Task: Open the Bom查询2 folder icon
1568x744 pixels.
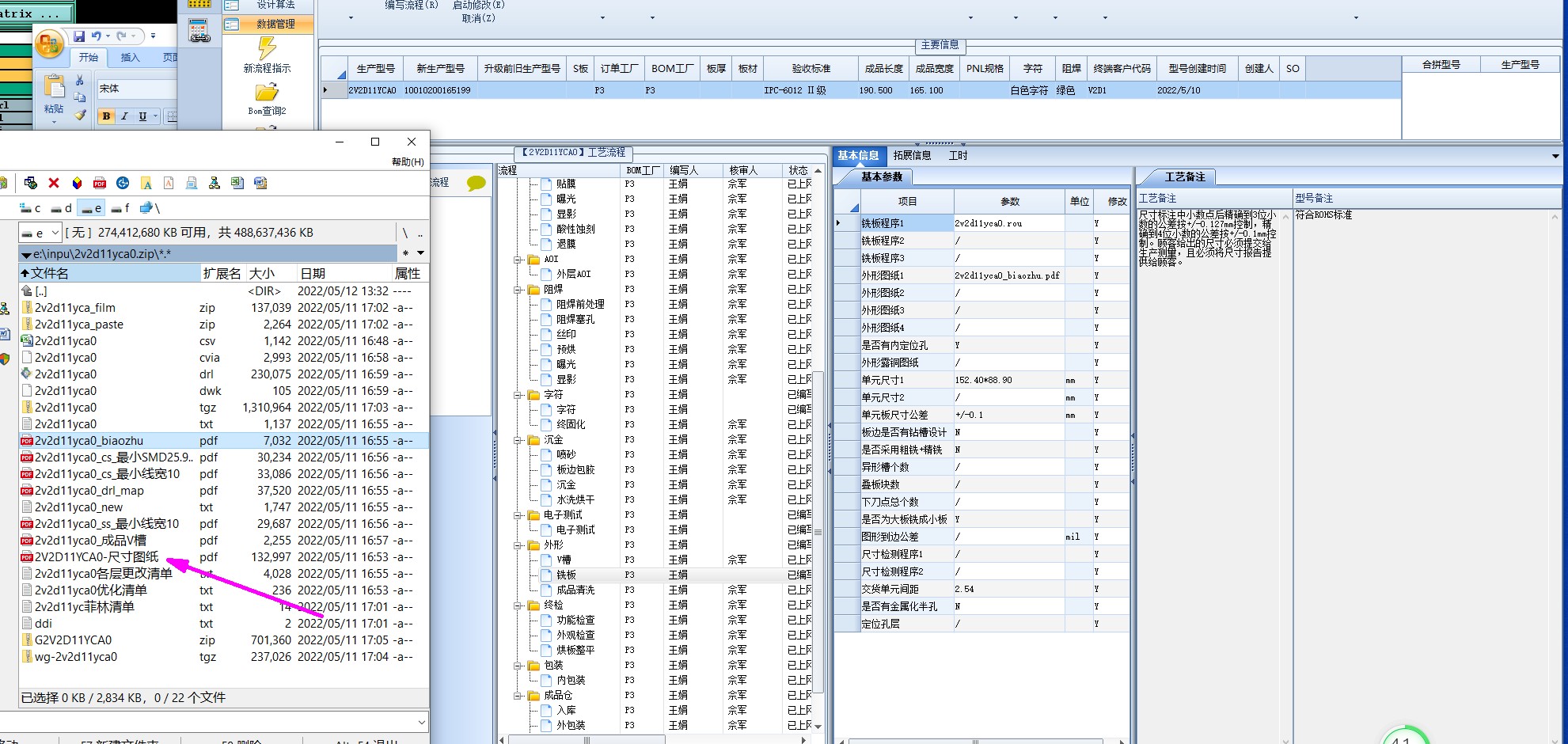Action: 267,93
